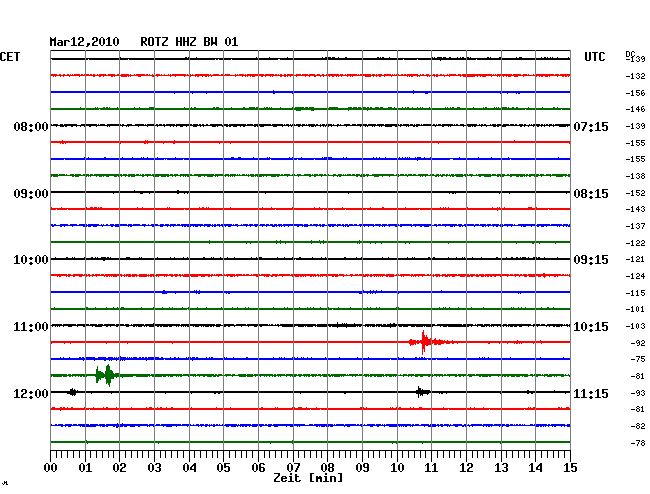The image size is (650, 494).
Task: Click the green double-burst seismic event
Action: [x=107, y=375]
